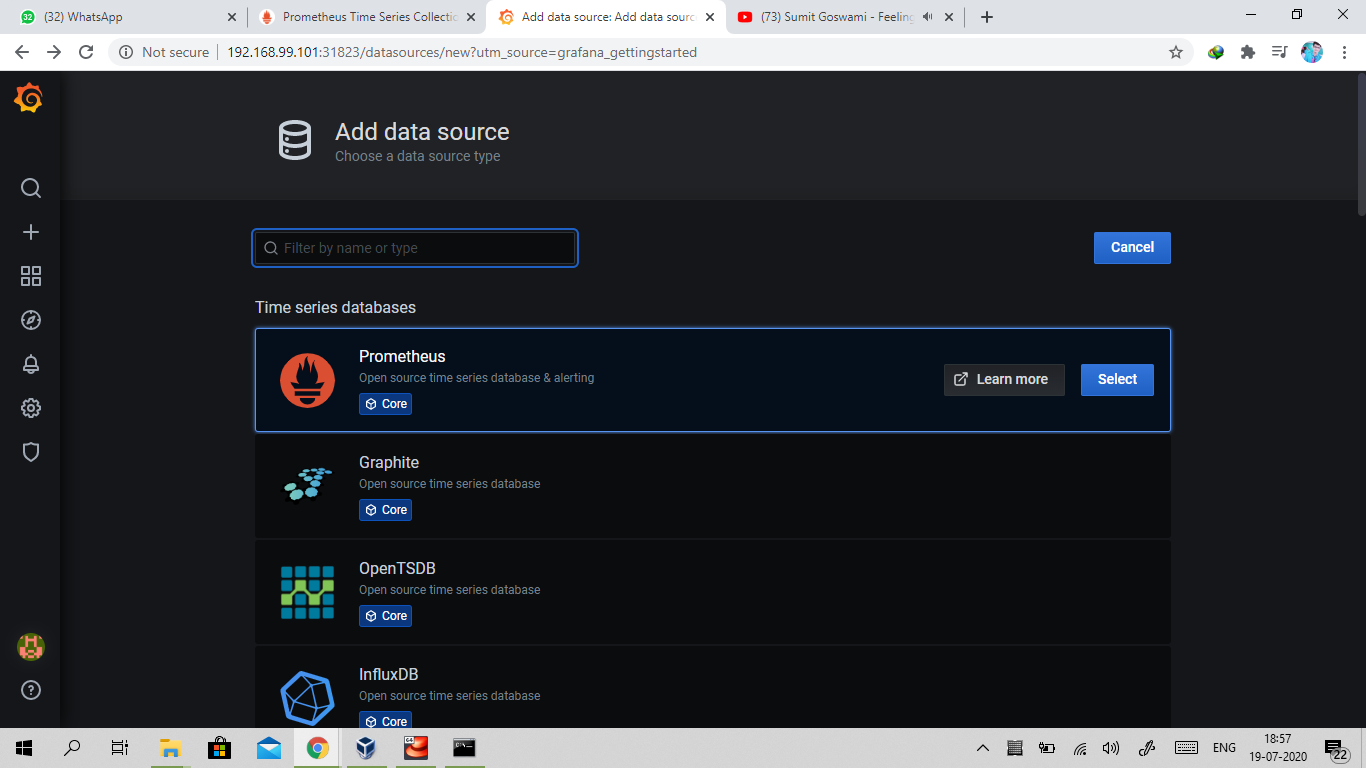The height and width of the screenshot is (768, 1366).
Task: Open Grafana Help question mark icon
Action: point(30,690)
